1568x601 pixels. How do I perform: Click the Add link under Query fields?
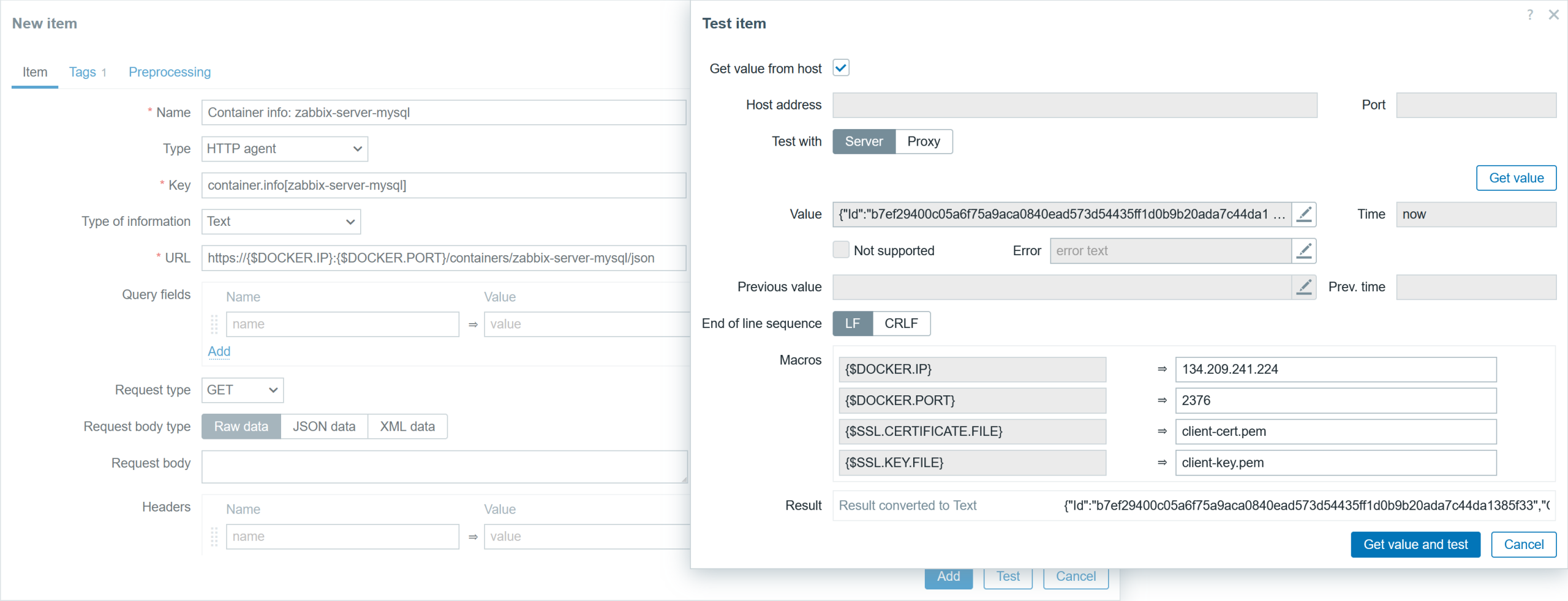[x=219, y=351]
